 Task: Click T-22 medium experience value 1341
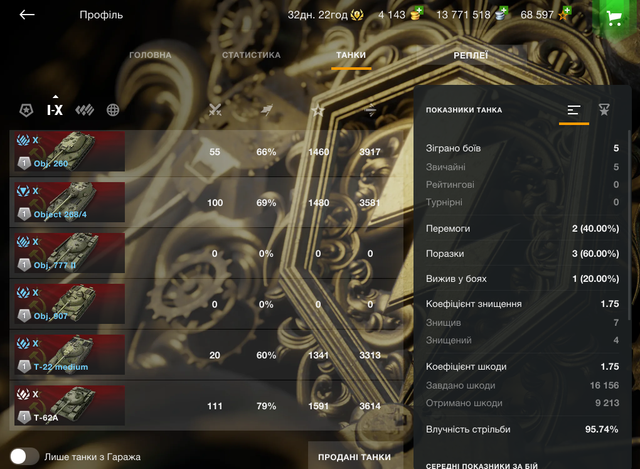coord(318,356)
